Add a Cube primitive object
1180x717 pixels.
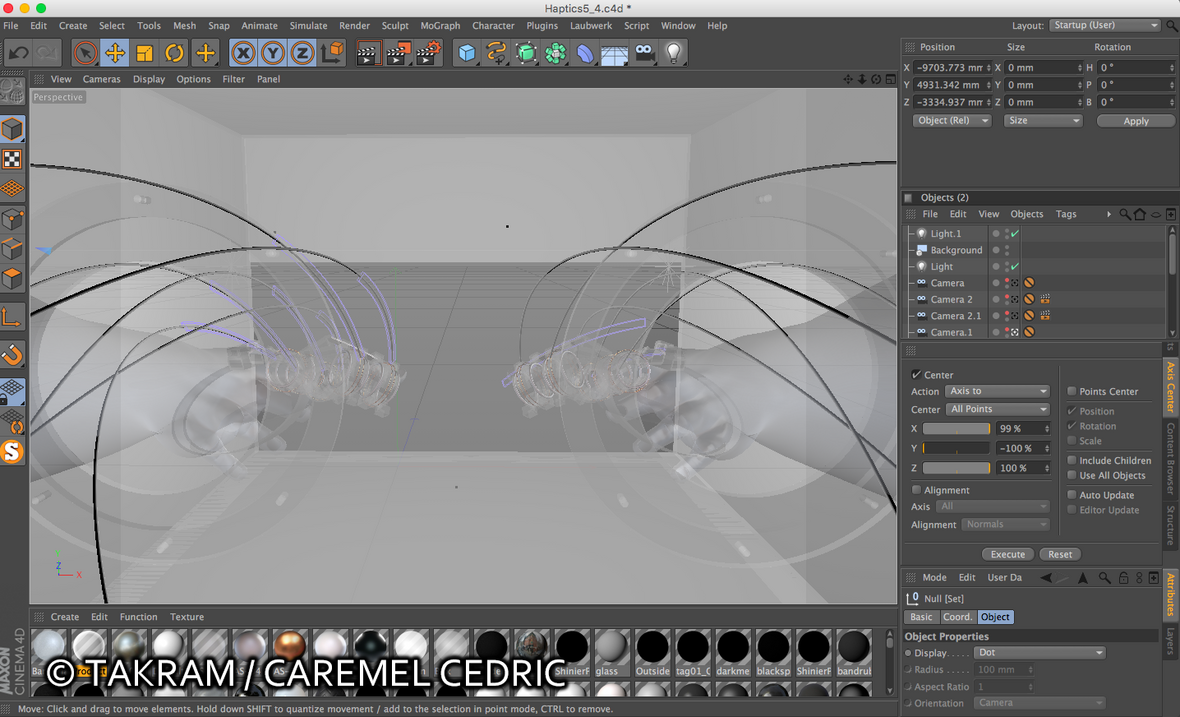point(467,53)
